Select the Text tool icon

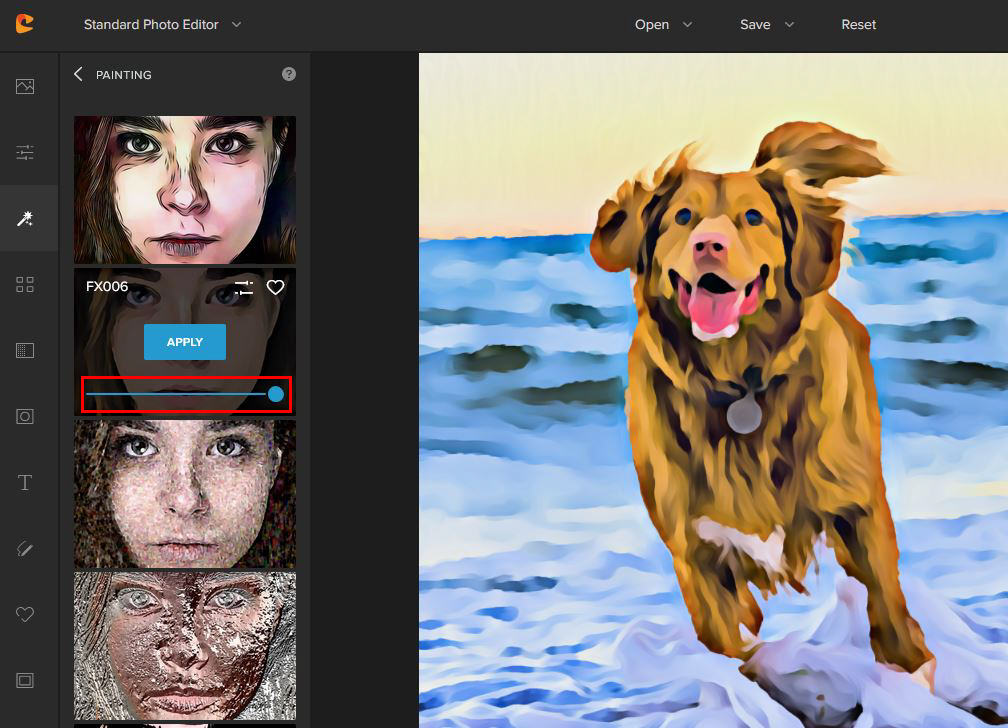pyautogui.click(x=25, y=483)
